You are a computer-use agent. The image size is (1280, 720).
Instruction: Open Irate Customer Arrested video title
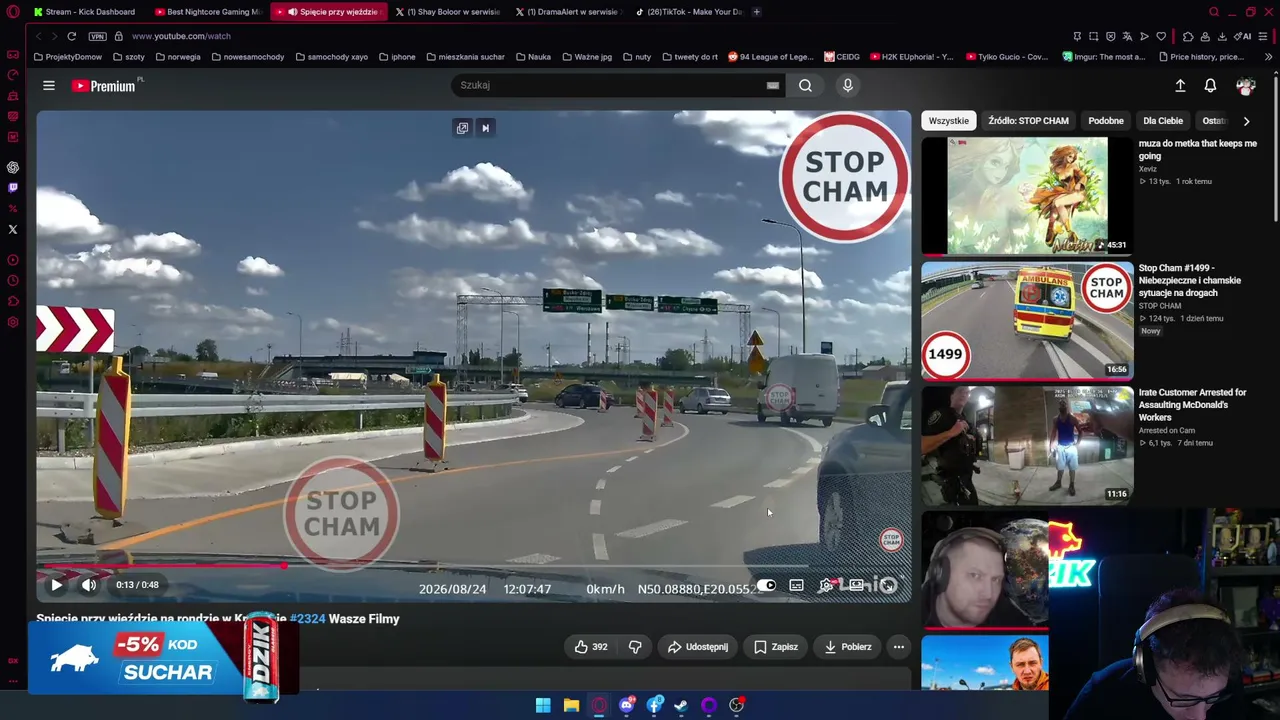tap(1192, 405)
